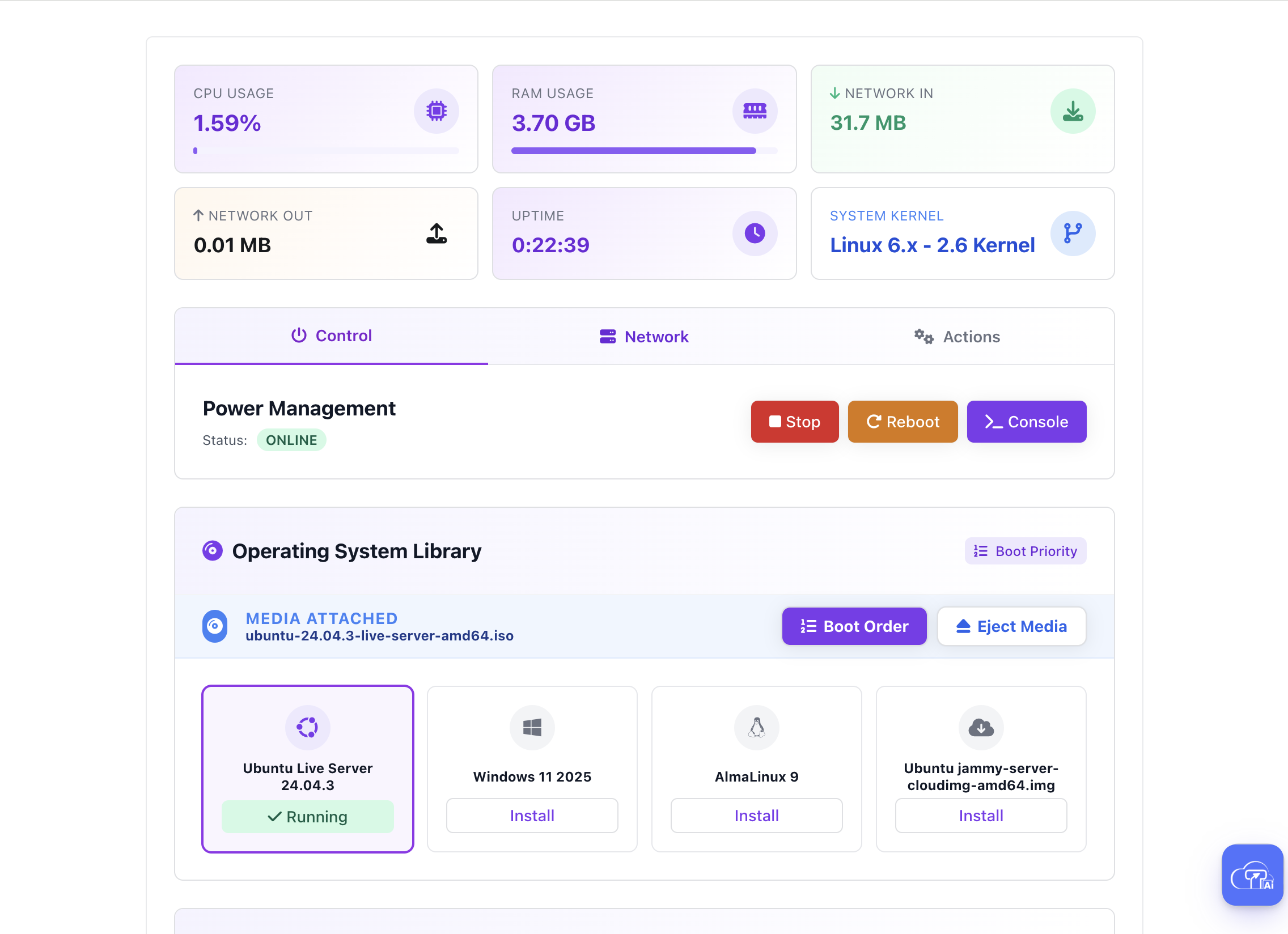Click the CPU usage chip icon

coord(436,111)
